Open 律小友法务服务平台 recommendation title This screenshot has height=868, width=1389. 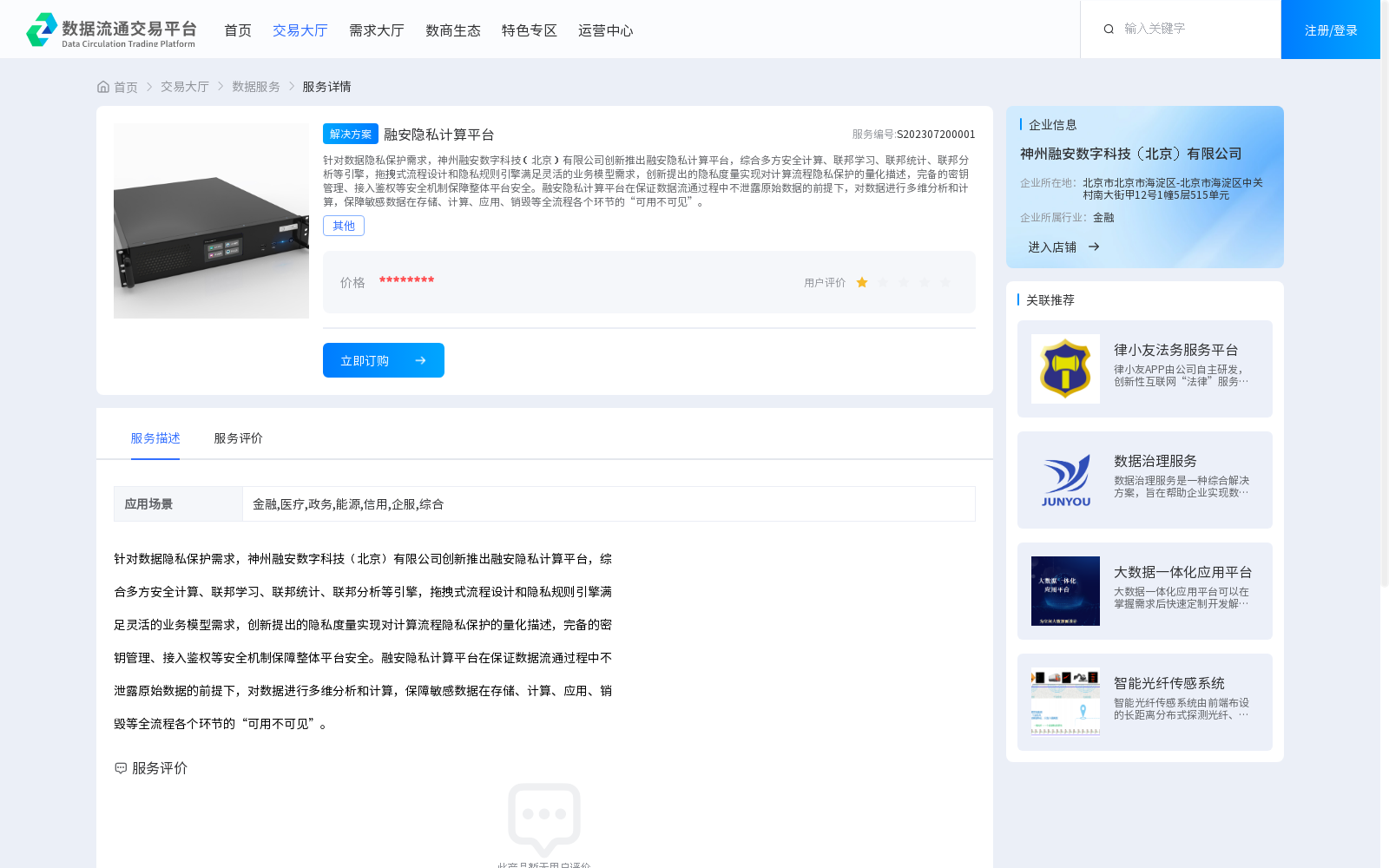click(x=1176, y=350)
